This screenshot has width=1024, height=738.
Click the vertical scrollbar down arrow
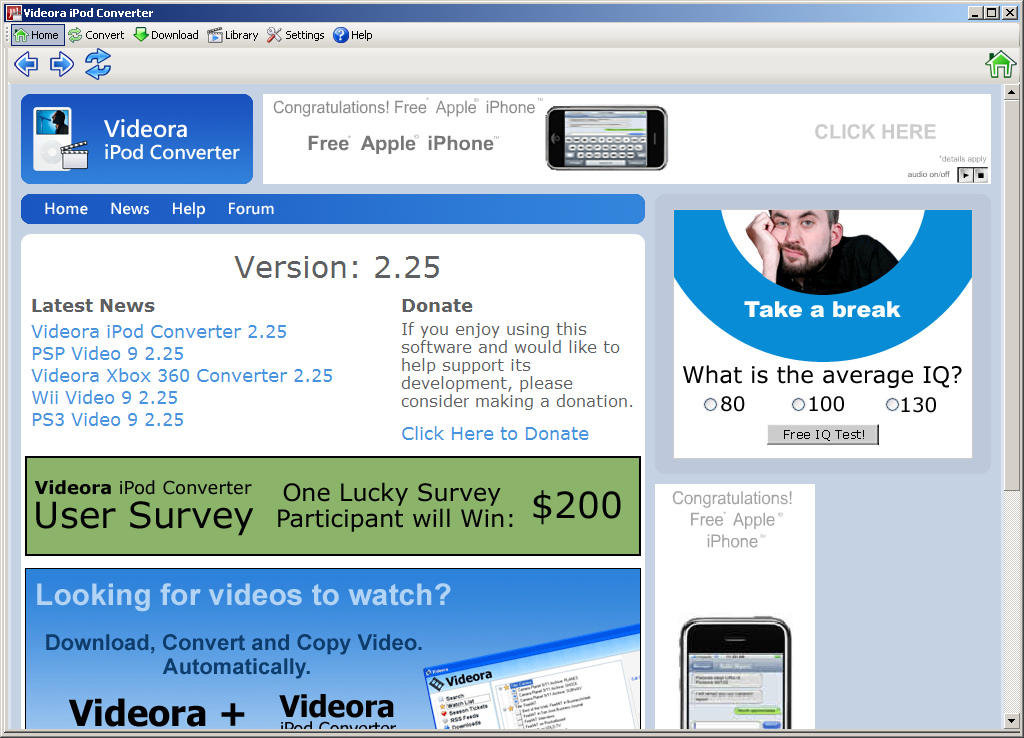(x=1012, y=722)
